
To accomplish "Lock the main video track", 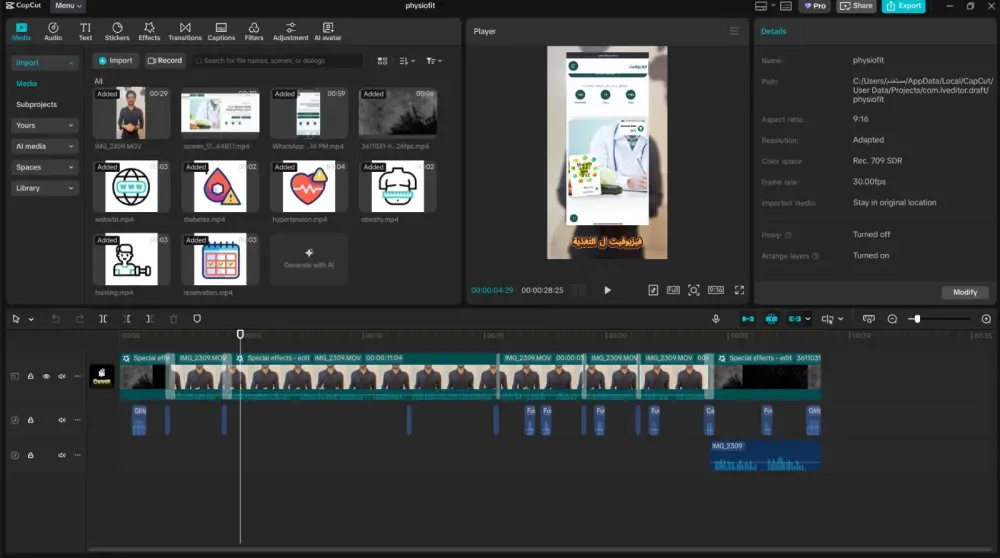I will coord(30,377).
